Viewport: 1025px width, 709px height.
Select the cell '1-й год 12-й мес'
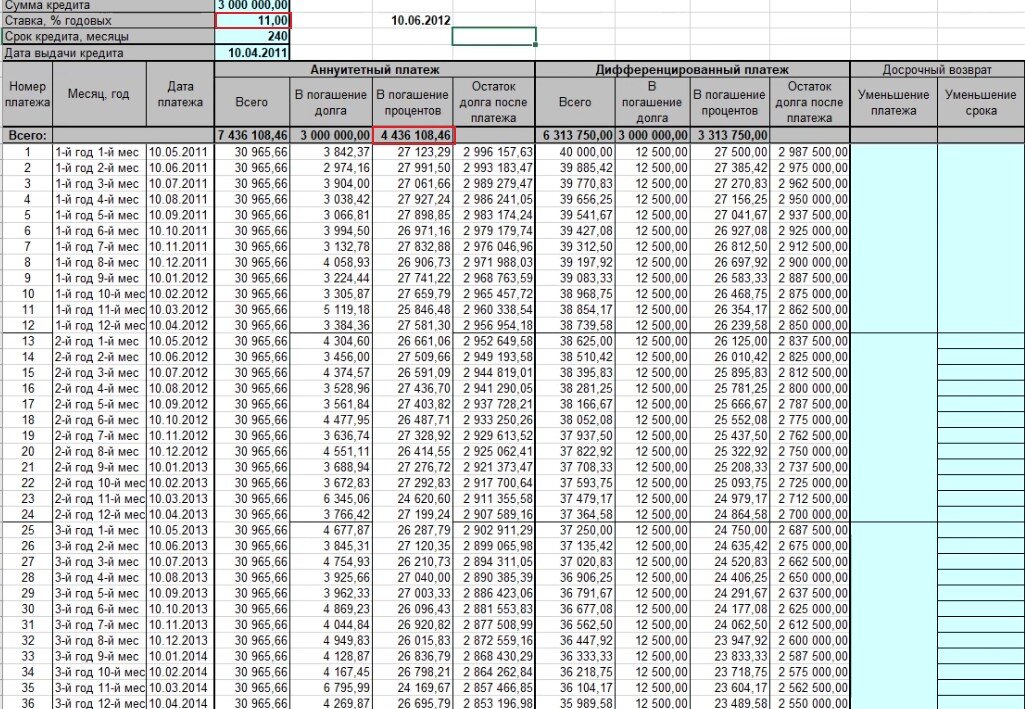pyautogui.click(x=99, y=325)
